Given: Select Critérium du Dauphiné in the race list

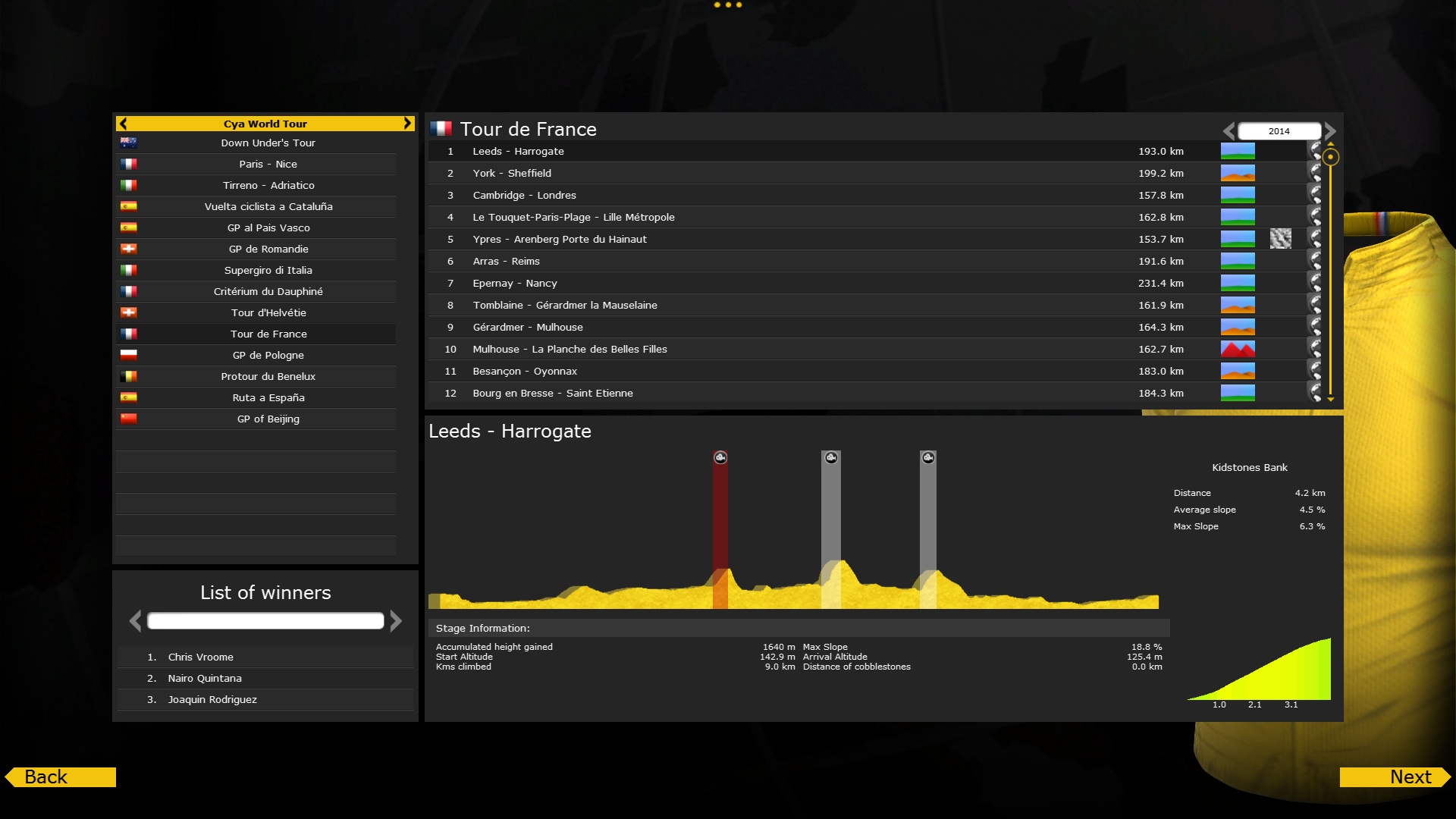Looking at the screenshot, I should coord(268,291).
